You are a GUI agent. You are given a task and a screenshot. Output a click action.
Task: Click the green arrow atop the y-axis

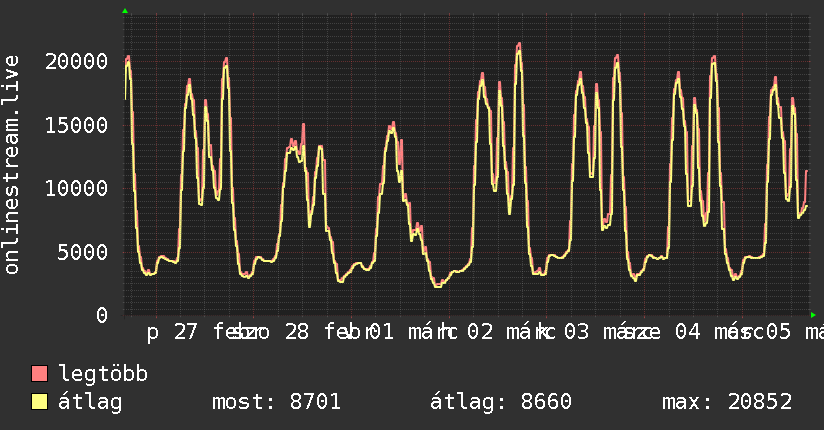click(125, 11)
